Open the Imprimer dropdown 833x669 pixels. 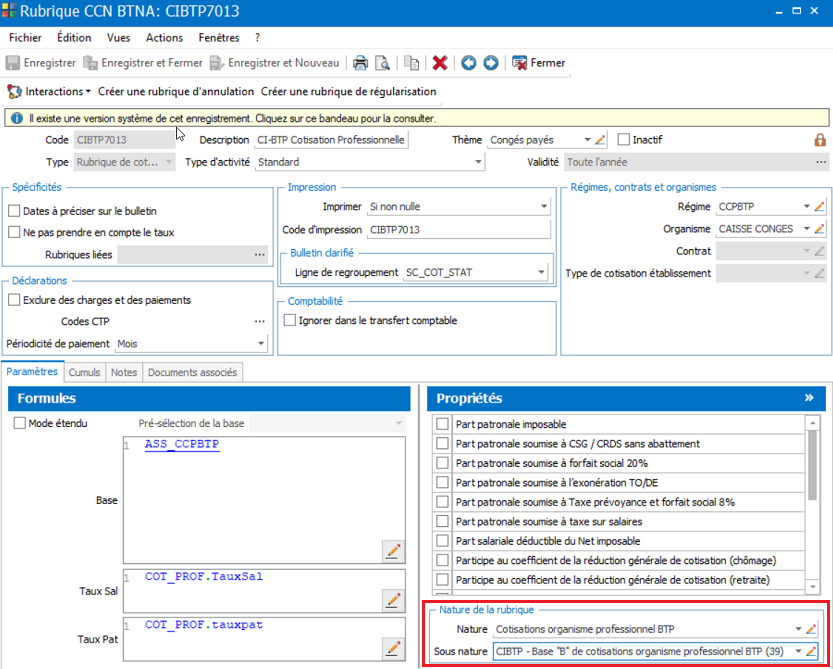(543, 207)
